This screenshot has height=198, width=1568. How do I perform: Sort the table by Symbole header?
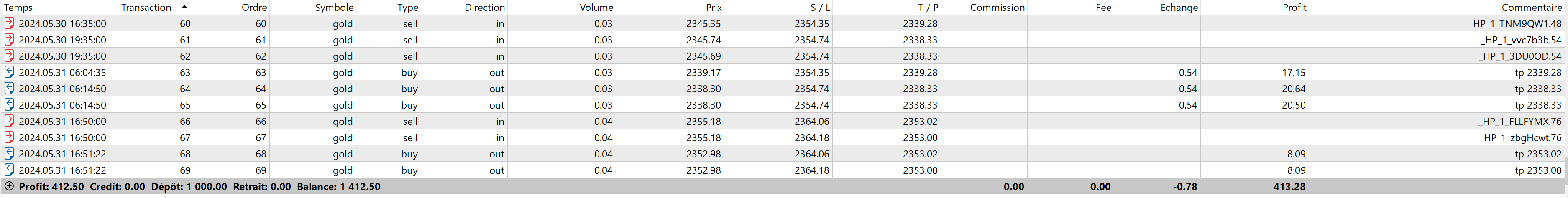click(x=334, y=7)
